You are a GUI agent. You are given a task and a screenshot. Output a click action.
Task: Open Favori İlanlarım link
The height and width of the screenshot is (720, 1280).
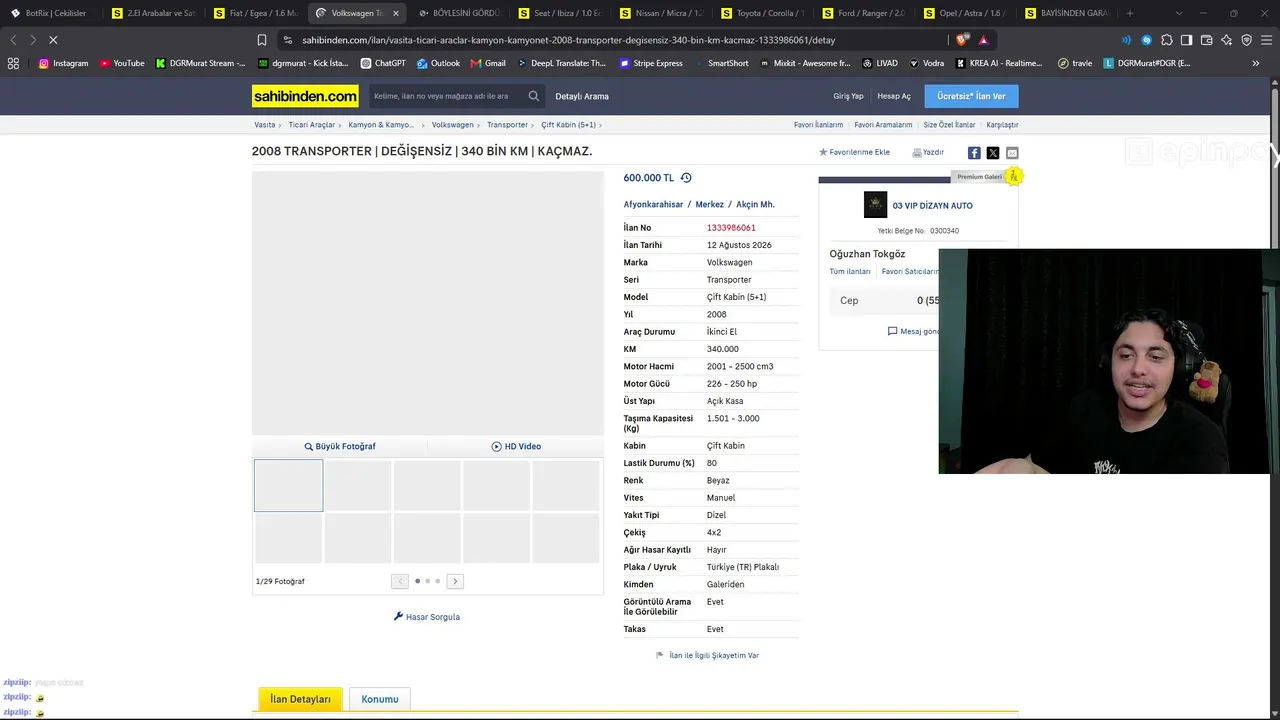coord(818,125)
